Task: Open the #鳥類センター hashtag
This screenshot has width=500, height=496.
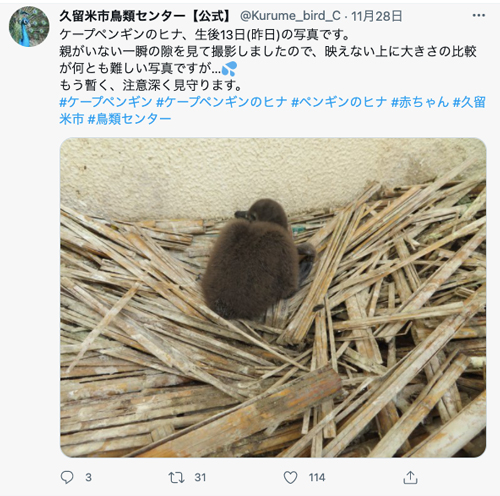Action: click(129, 119)
